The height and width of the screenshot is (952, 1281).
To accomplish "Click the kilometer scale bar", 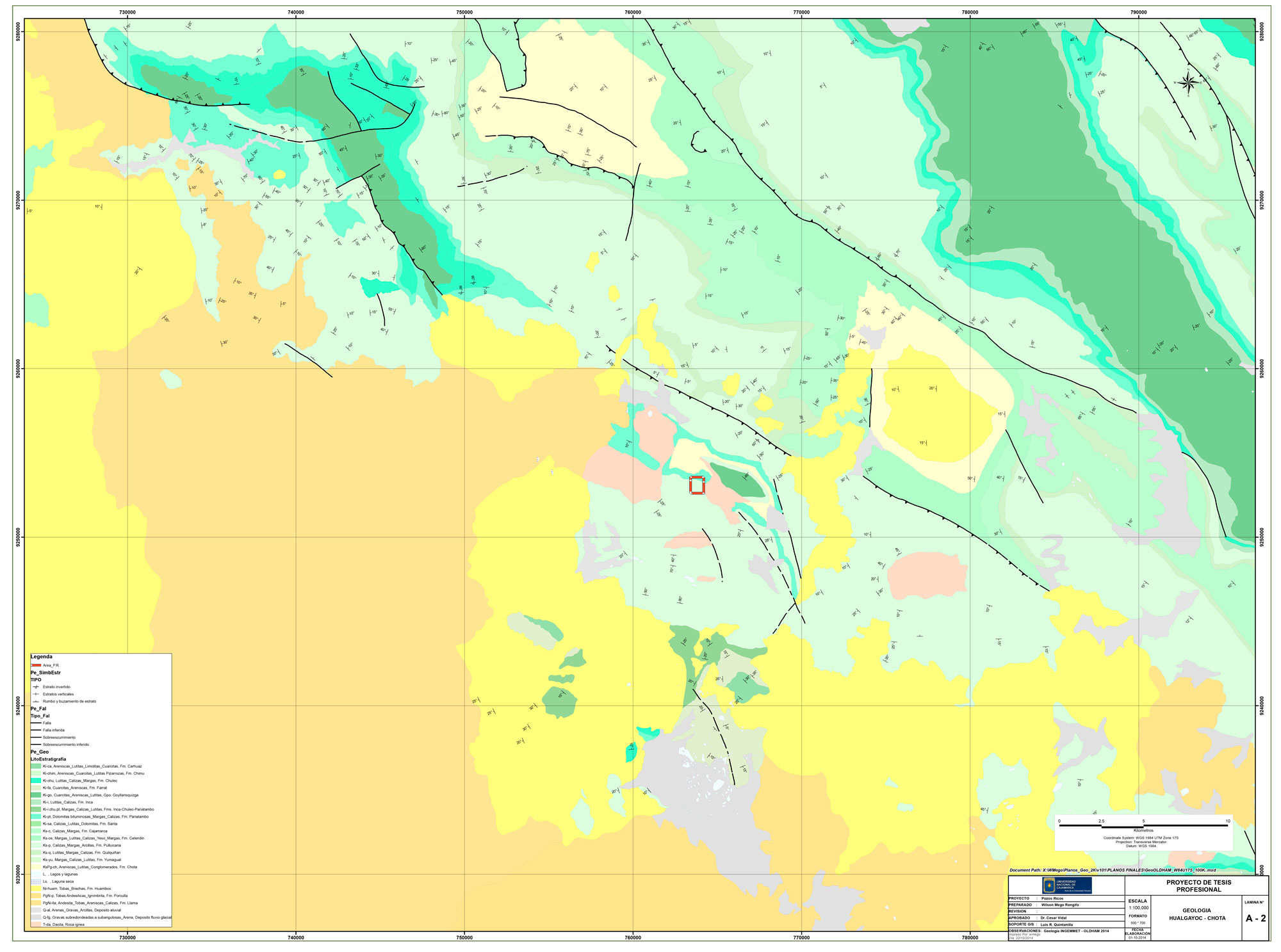I will (1143, 826).
